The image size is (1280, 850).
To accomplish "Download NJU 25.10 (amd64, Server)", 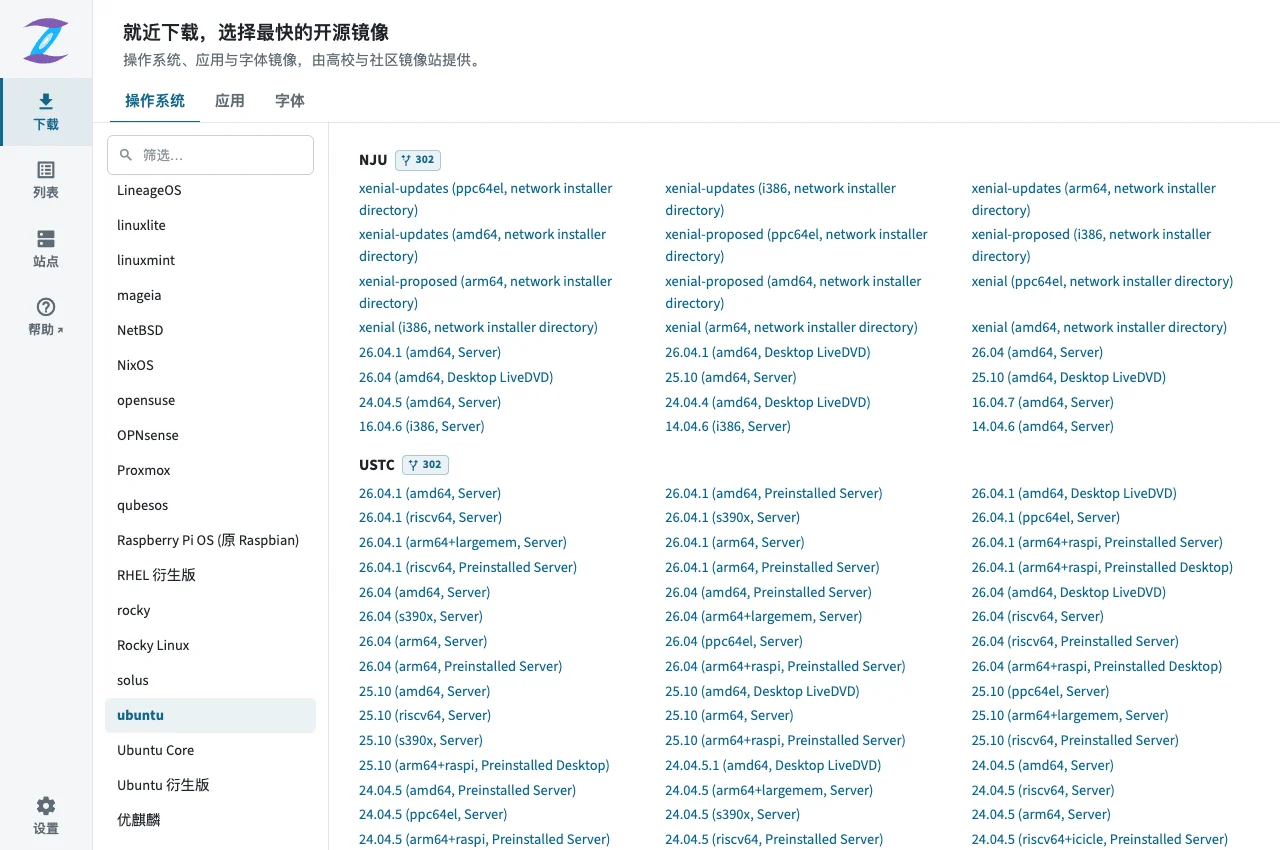I will tap(731, 378).
